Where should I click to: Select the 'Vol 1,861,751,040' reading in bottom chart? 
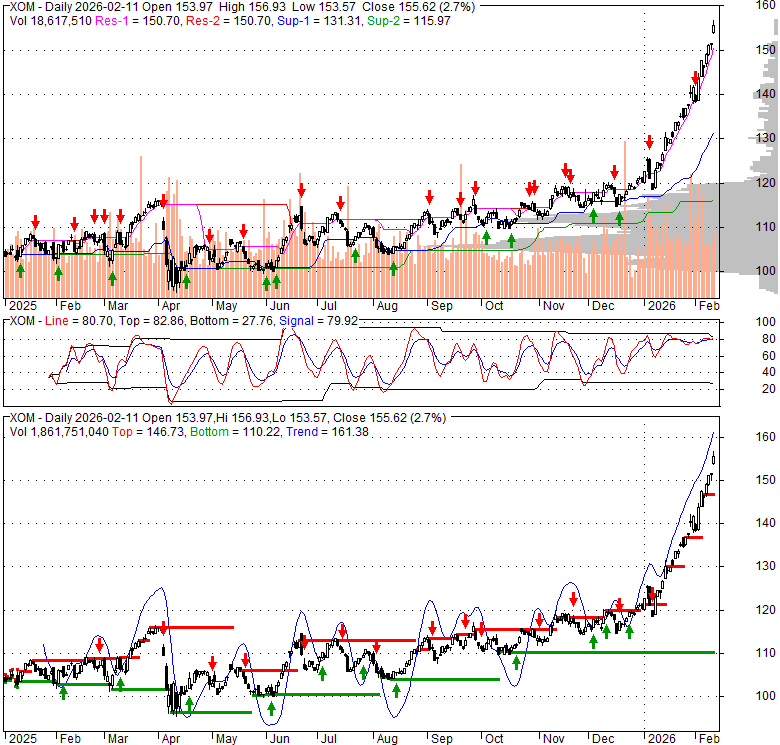(x=59, y=432)
